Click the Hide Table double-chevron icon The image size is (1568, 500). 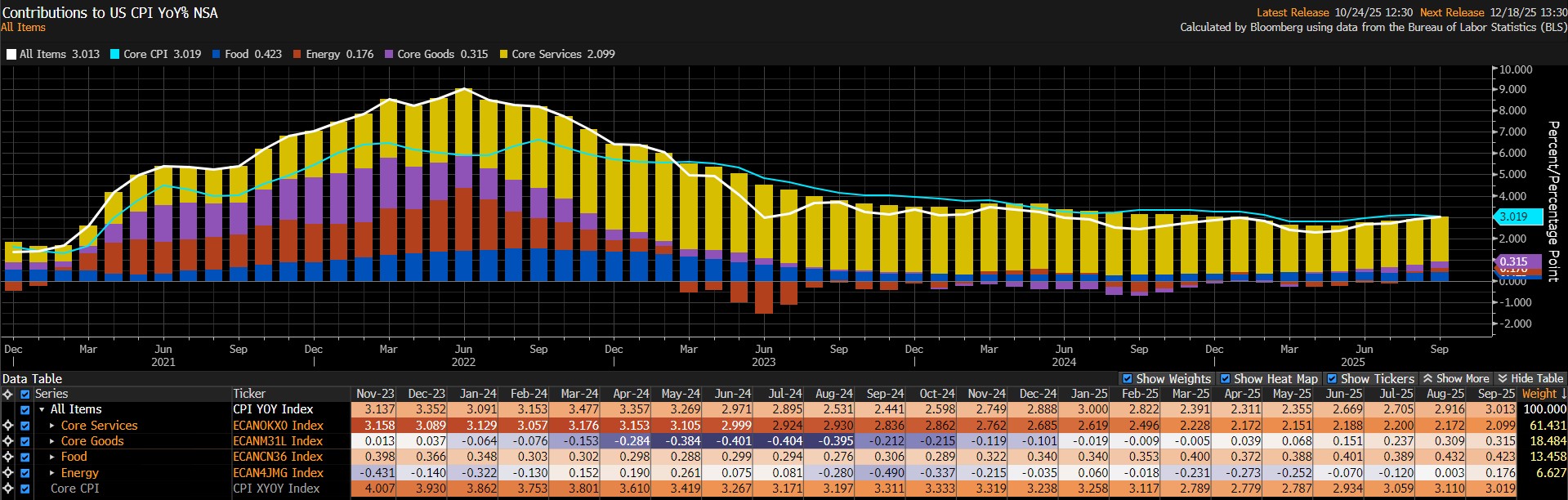(1502, 379)
